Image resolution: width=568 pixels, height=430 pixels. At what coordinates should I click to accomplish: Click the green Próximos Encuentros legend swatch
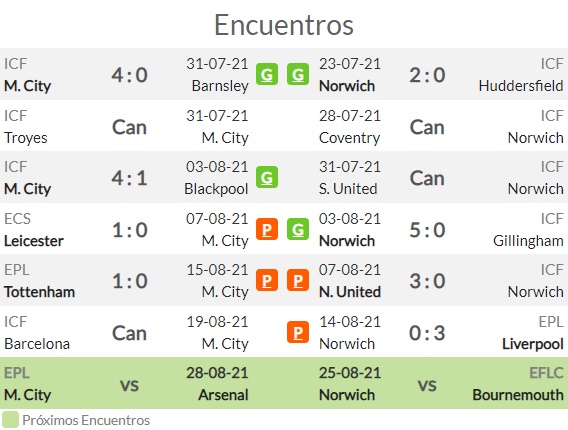click(x=10, y=420)
